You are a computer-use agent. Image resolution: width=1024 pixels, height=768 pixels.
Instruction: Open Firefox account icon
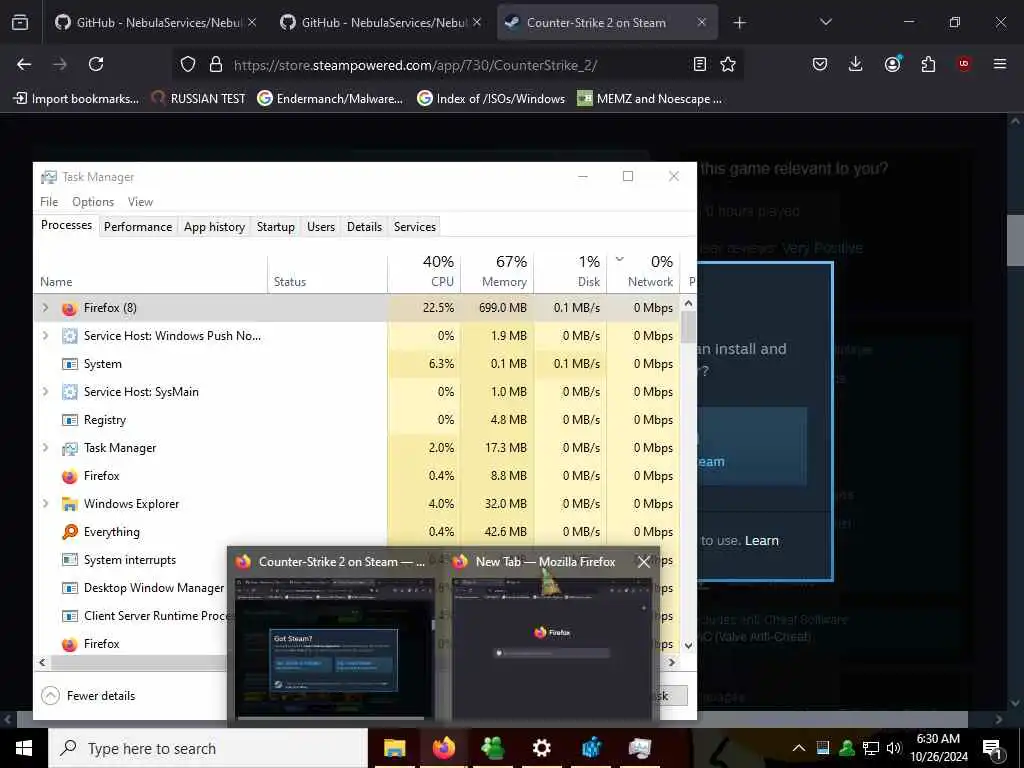click(x=892, y=63)
